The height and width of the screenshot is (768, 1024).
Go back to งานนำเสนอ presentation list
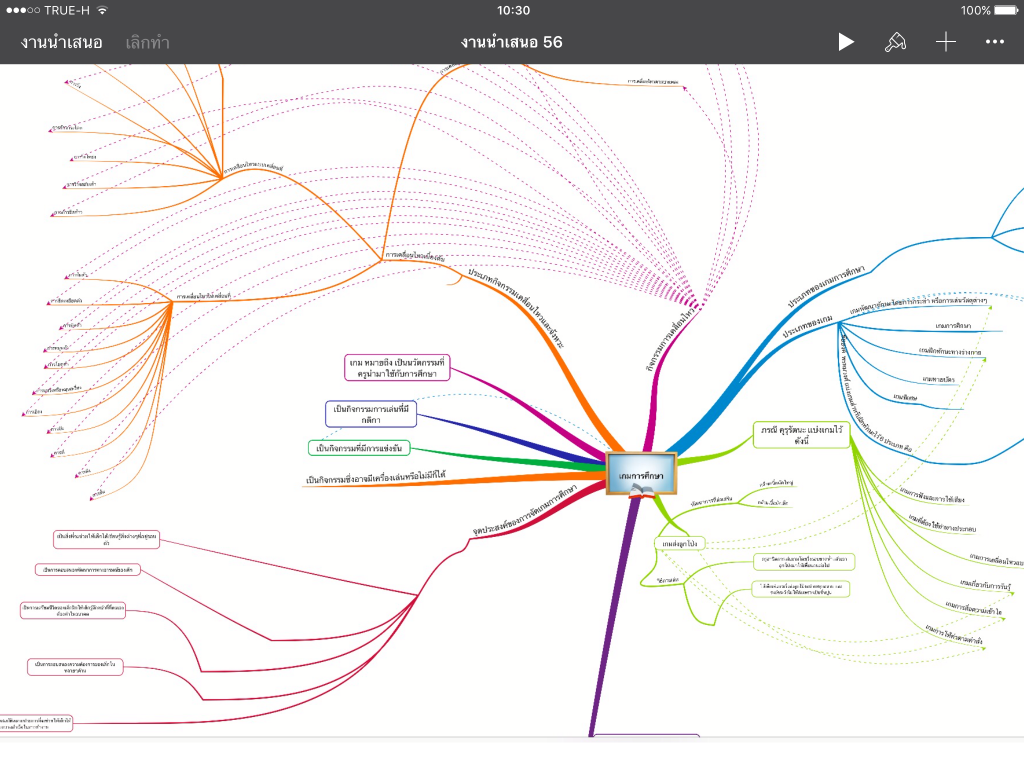click(61, 42)
